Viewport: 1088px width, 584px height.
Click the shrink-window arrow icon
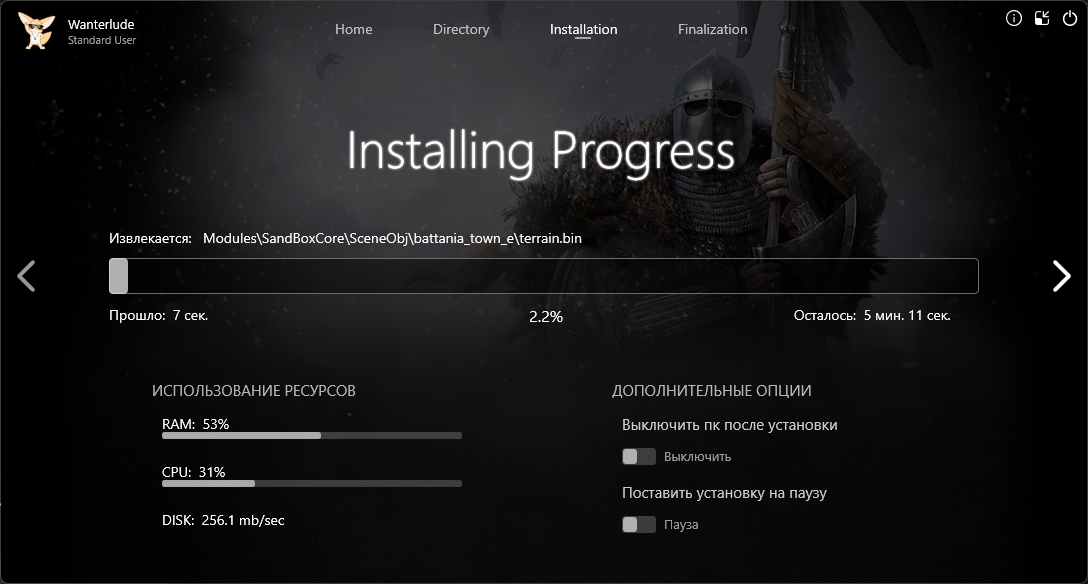coord(1042,18)
